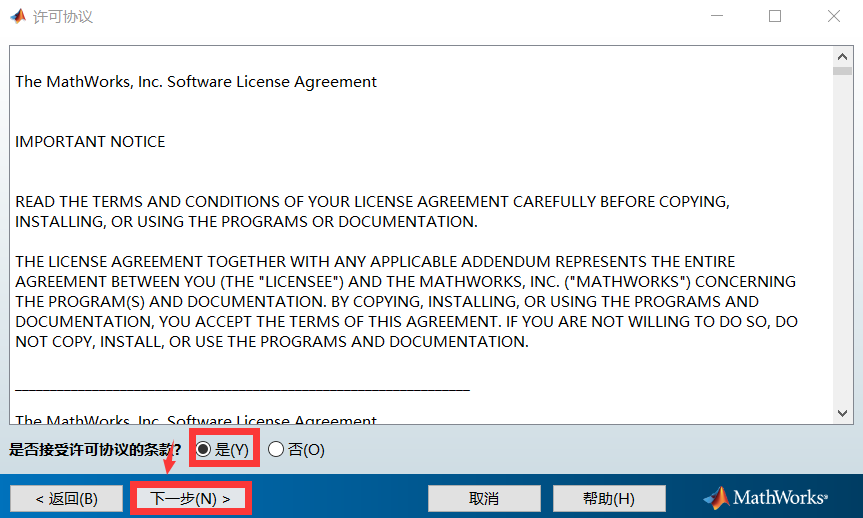Open help via the 帮助(H) button
863x518 pixels.
tap(609, 499)
